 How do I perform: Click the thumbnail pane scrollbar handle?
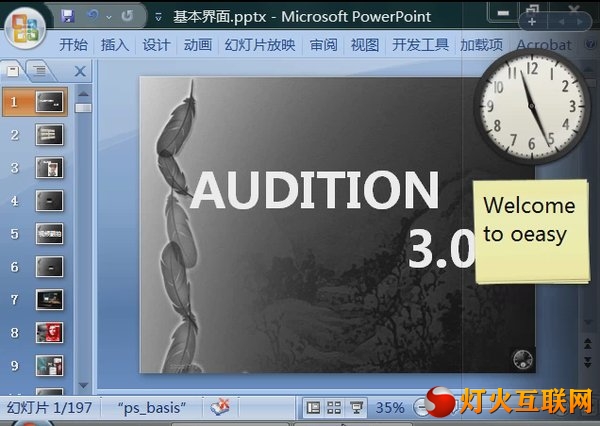click(83, 108)
